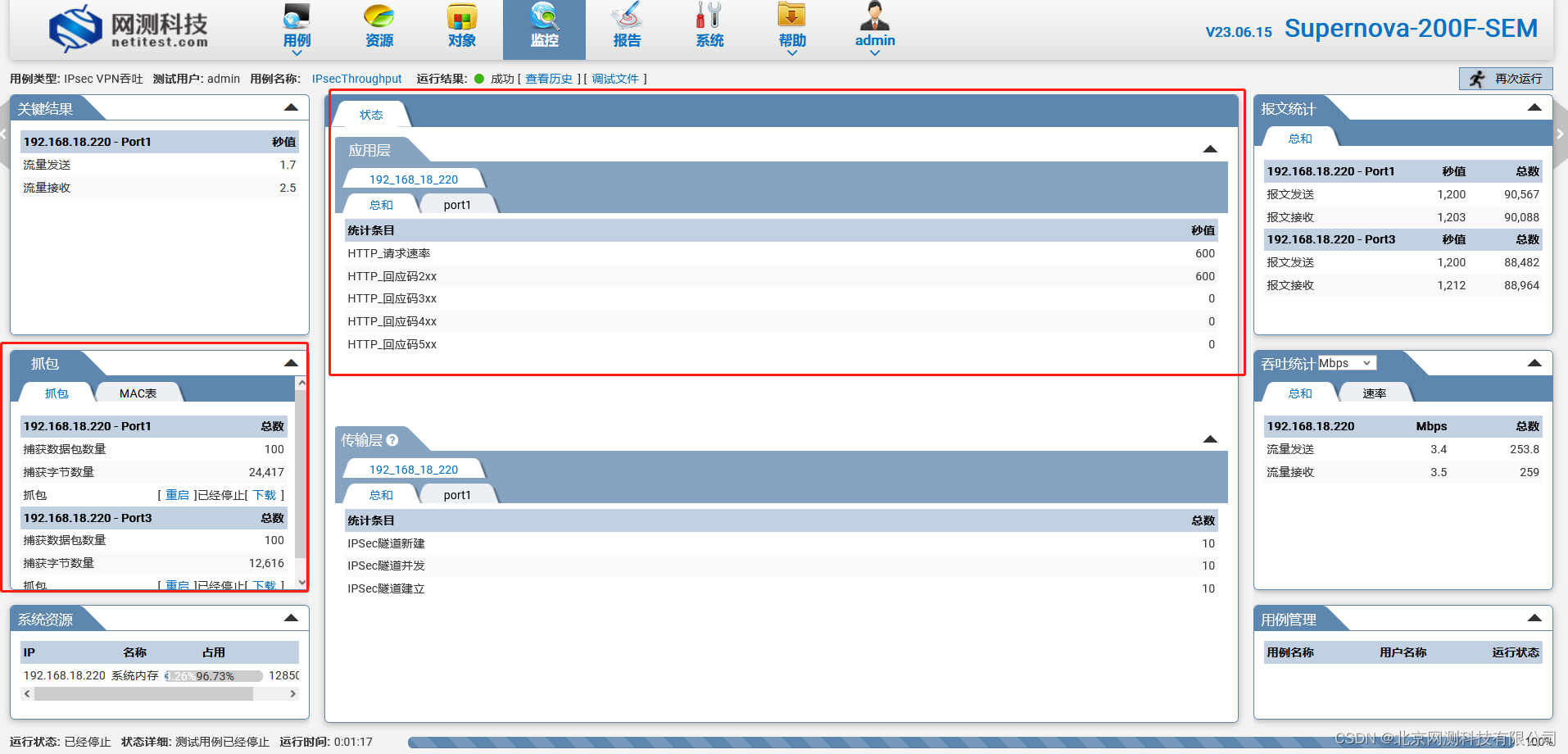Click right arrow of 系统资源 scrollbar
The width and height of the screenshot is (1568, 754).
coord(292,694)
